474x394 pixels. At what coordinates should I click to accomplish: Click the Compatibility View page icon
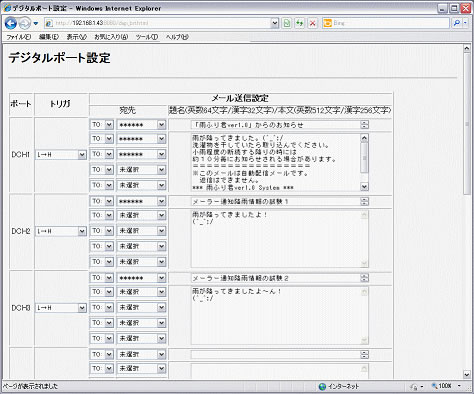coord(287,23)
